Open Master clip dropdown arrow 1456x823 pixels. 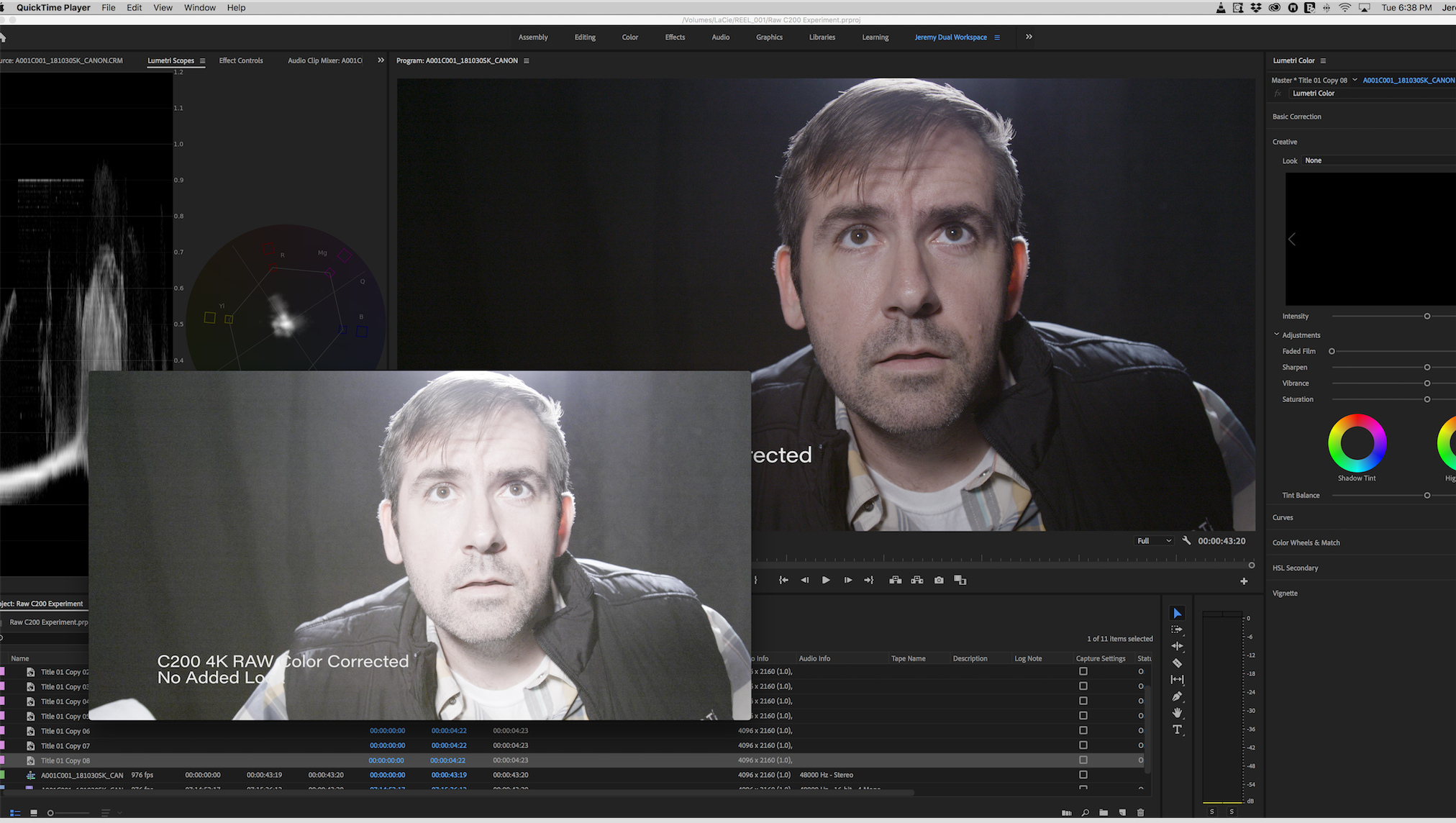tap(1355, 80)
